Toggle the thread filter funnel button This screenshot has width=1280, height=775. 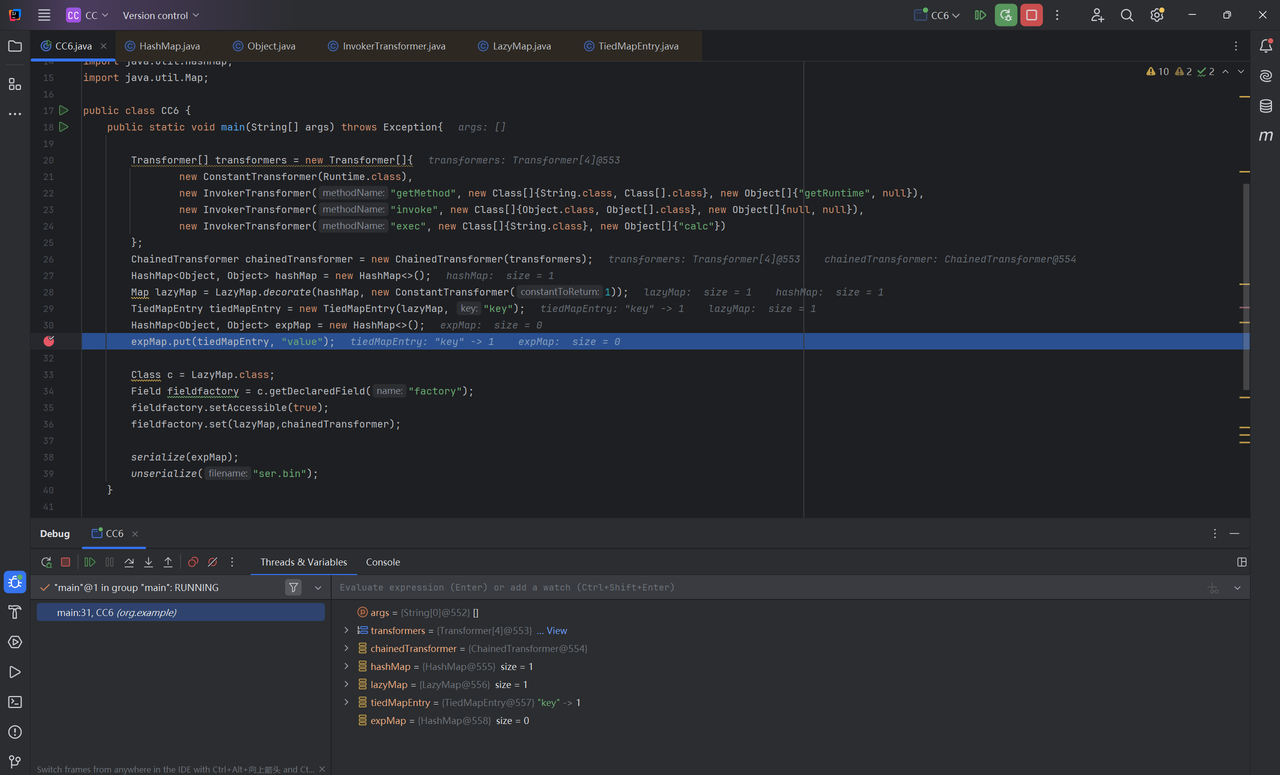293,588
